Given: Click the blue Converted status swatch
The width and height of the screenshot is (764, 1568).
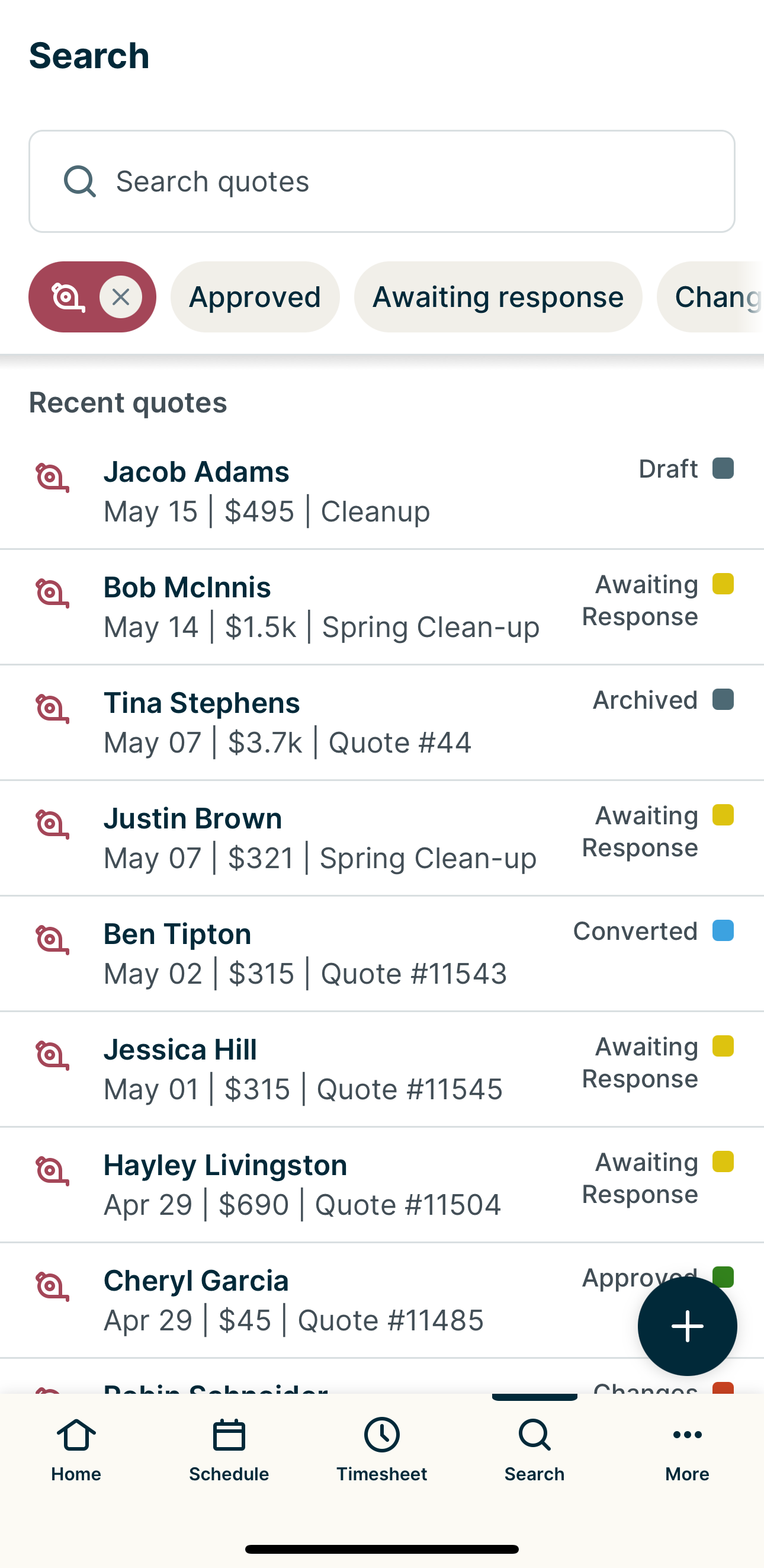Looking at the screenshot, I should [x=723, y=931].
